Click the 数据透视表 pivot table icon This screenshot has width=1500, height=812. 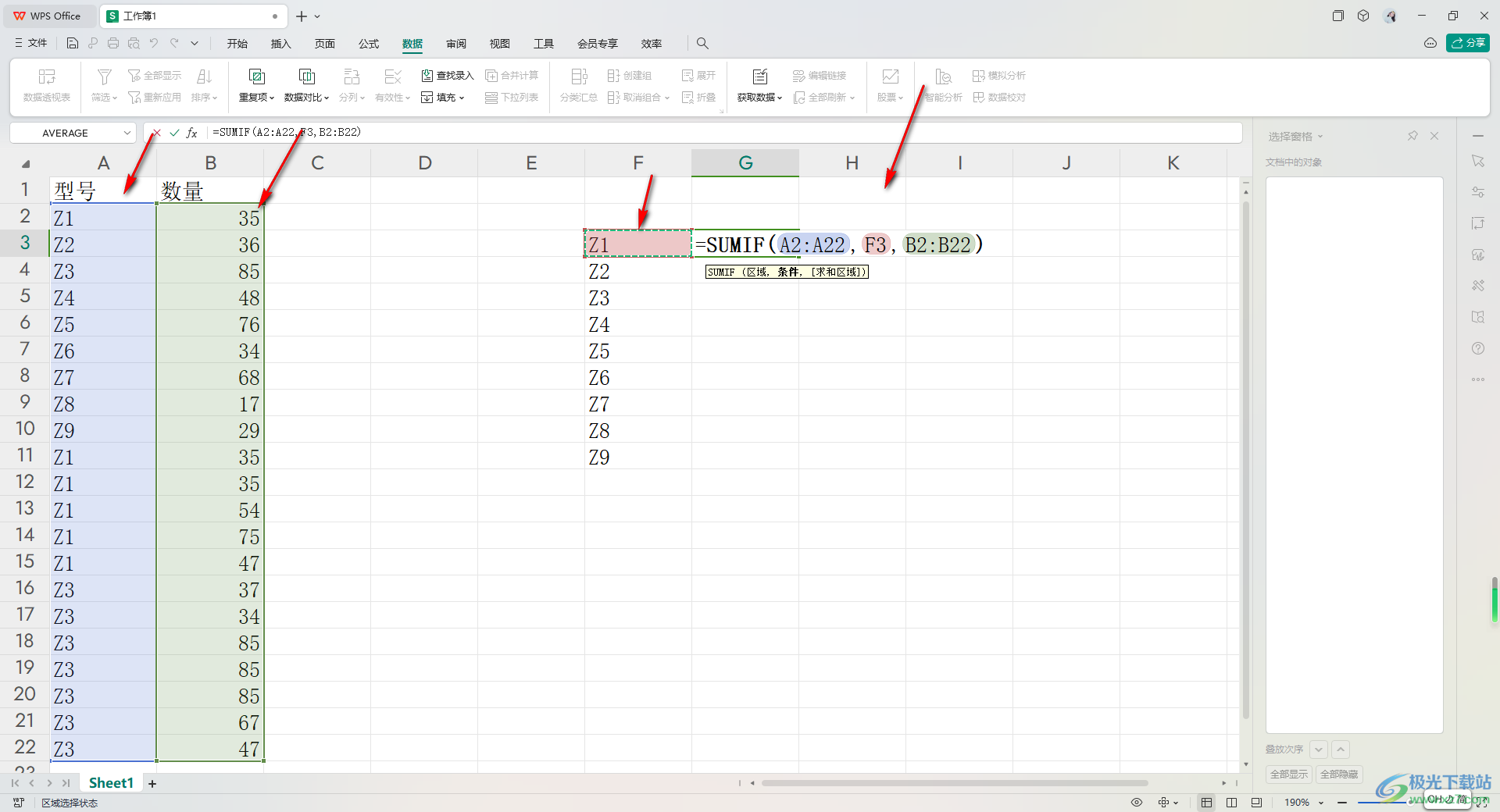click(x=47, y=77)
